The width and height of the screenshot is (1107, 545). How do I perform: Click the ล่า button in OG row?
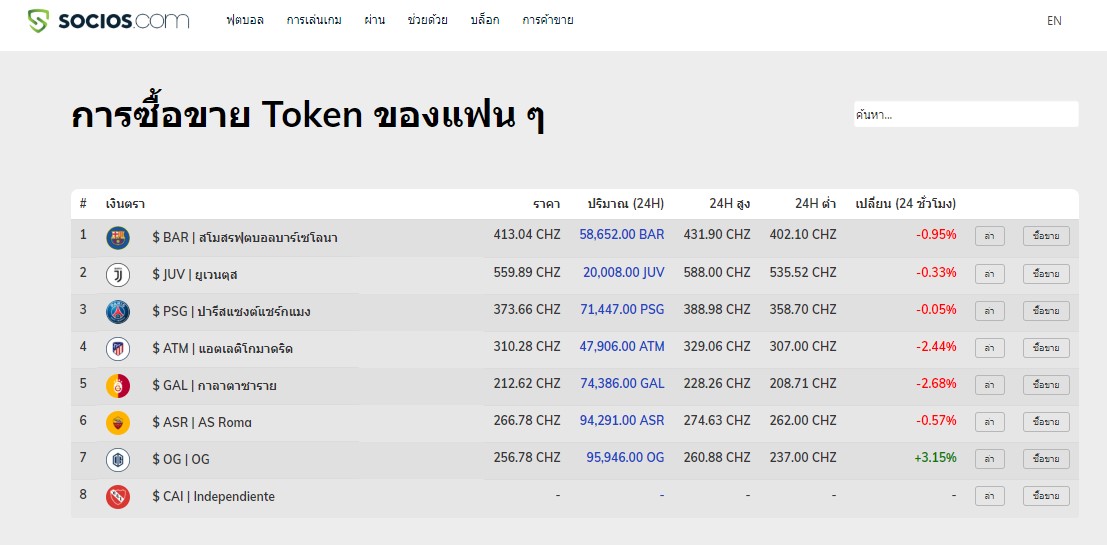point(990,459)
